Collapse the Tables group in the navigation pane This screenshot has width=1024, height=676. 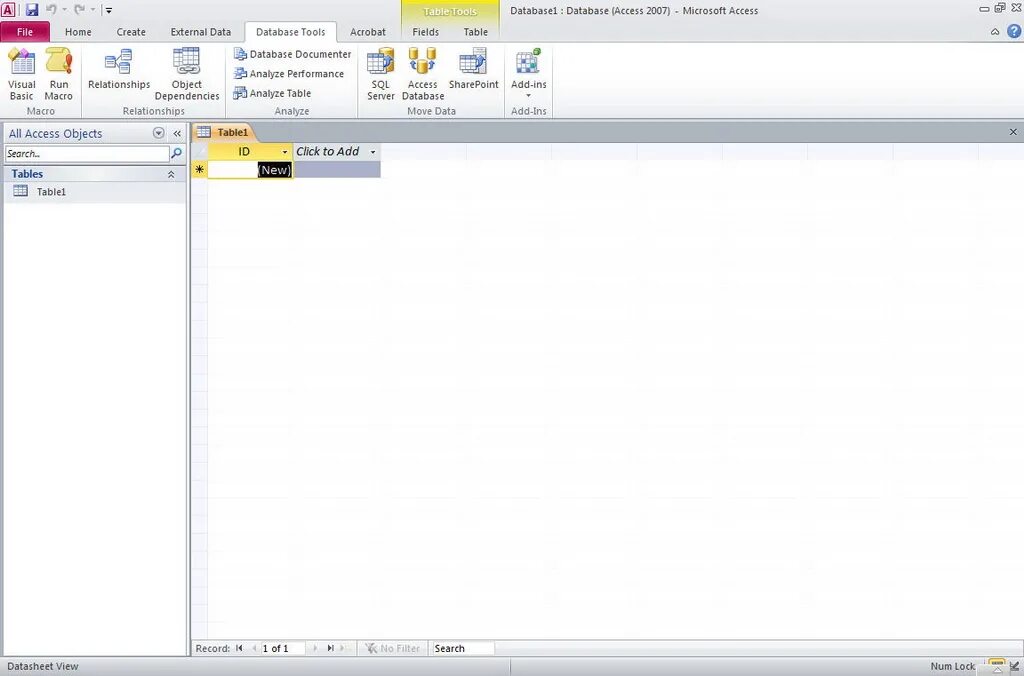pos(170,173)
